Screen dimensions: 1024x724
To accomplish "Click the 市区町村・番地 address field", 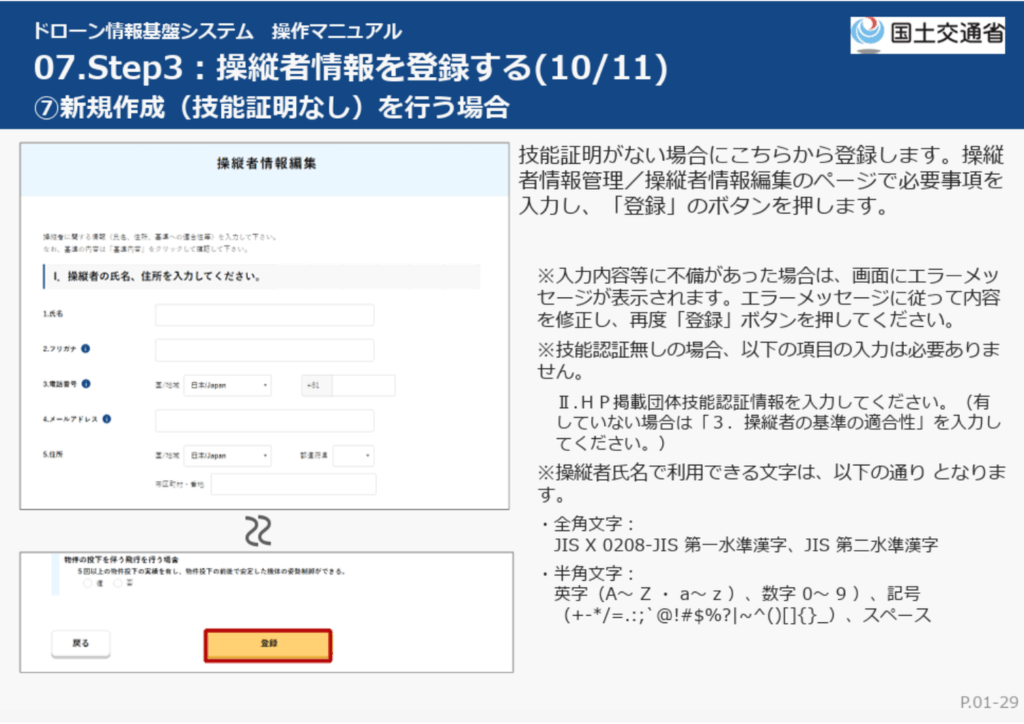I will point(293,485).
